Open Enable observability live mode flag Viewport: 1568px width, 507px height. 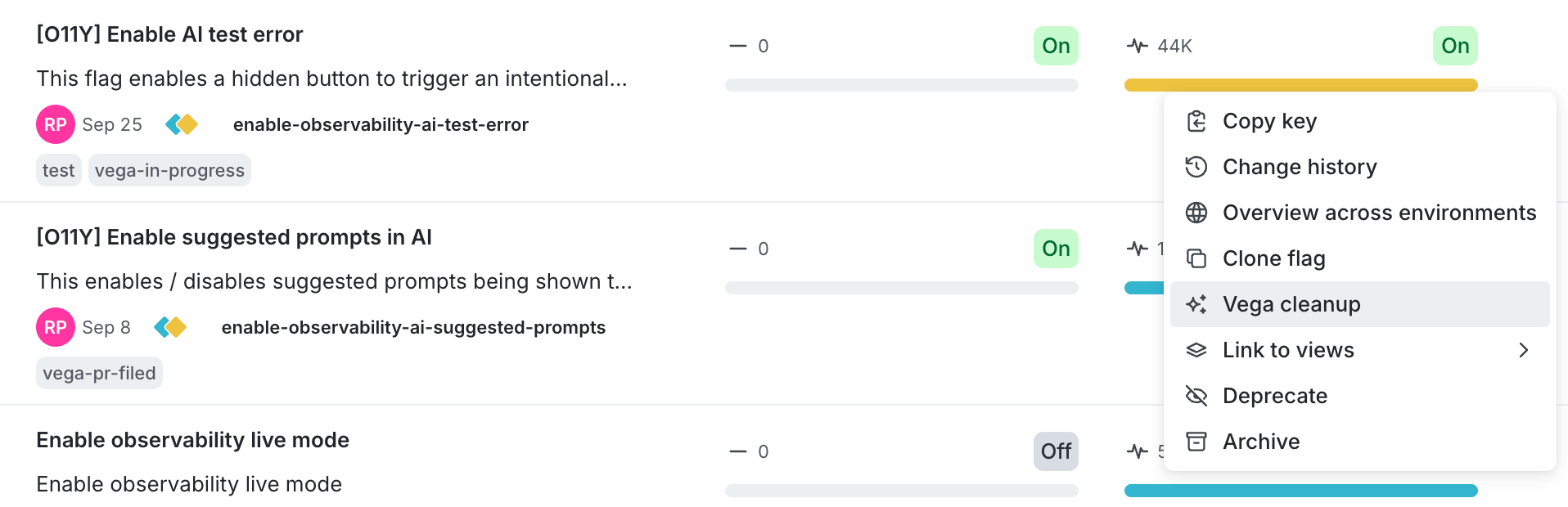pyautogui.click(x=192, y=440)
